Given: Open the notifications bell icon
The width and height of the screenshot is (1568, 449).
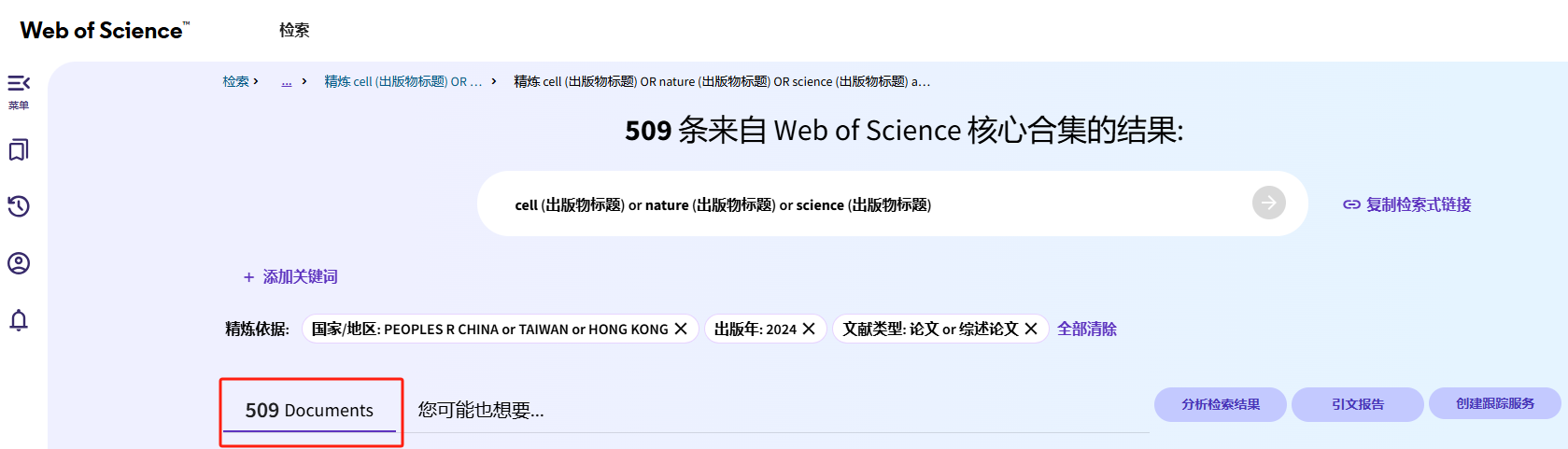Looking at the screenshot, I should 19,320.
